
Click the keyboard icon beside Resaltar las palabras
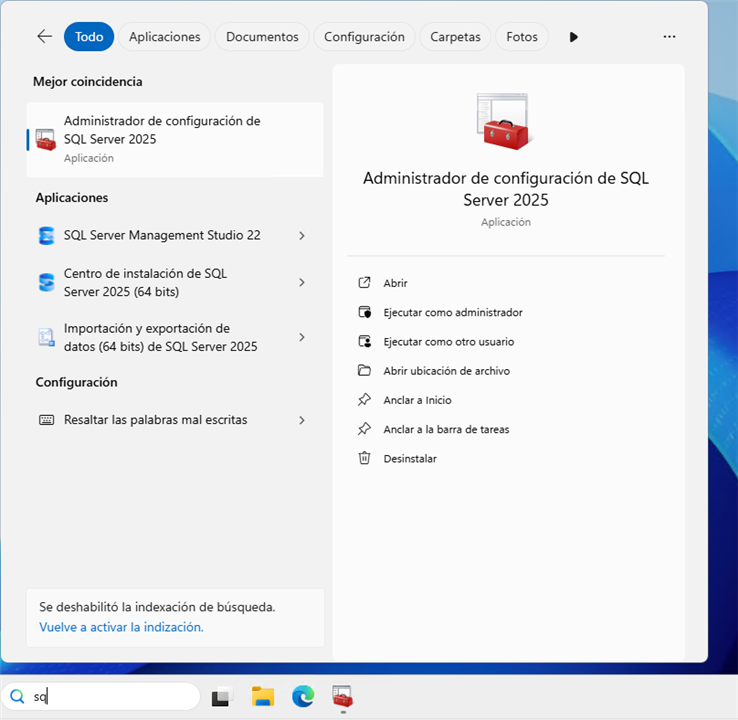coord(46,420)
